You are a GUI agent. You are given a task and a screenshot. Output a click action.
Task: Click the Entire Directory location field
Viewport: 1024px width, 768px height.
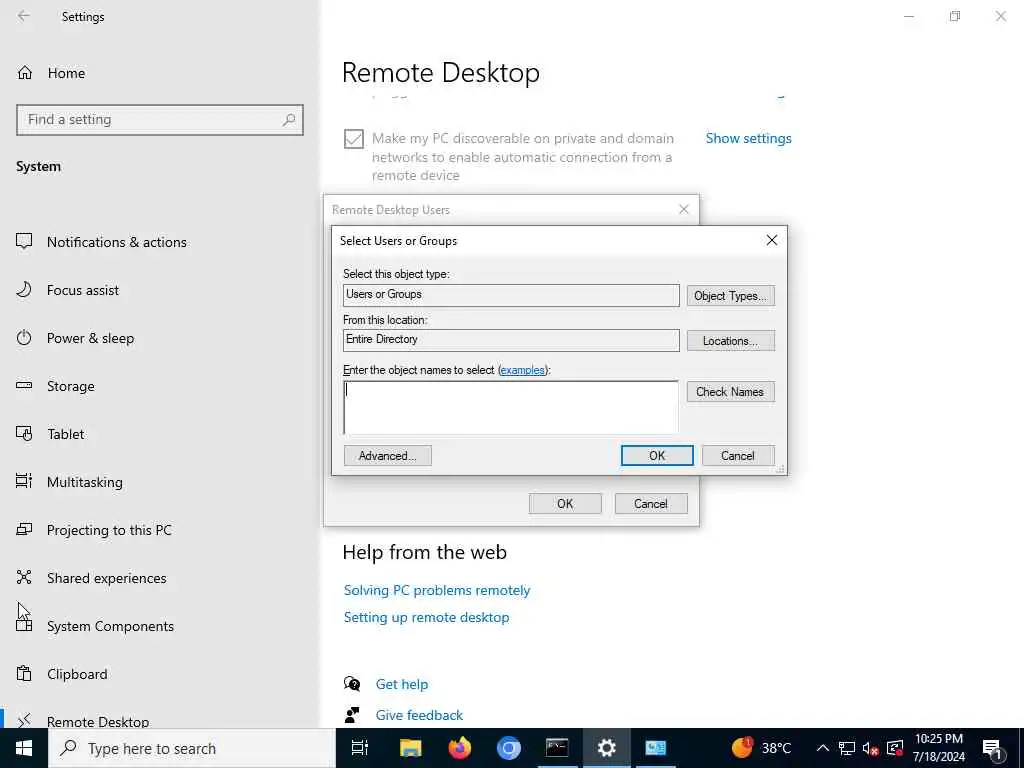point(511,340)
